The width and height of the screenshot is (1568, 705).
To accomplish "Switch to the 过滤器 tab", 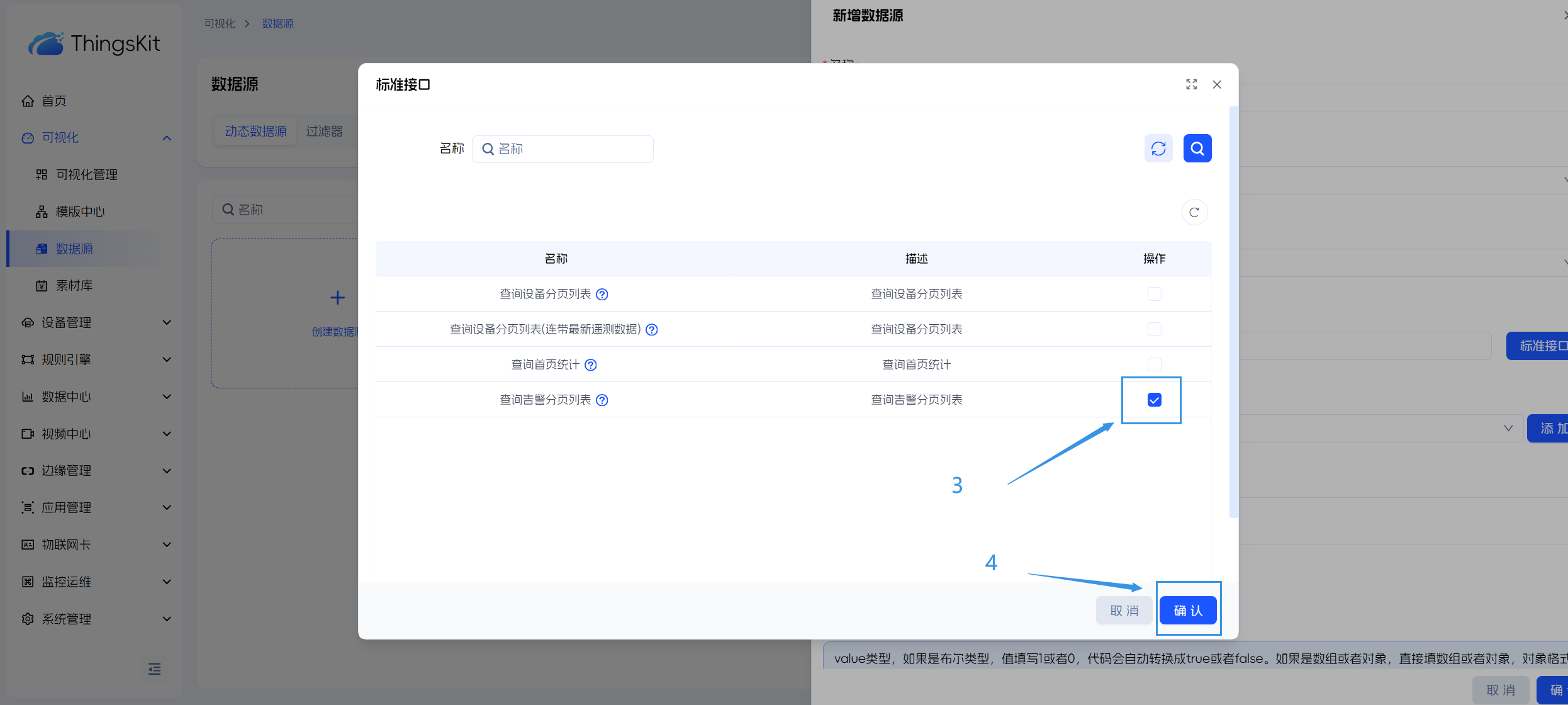I will click(x=324, y=131).
